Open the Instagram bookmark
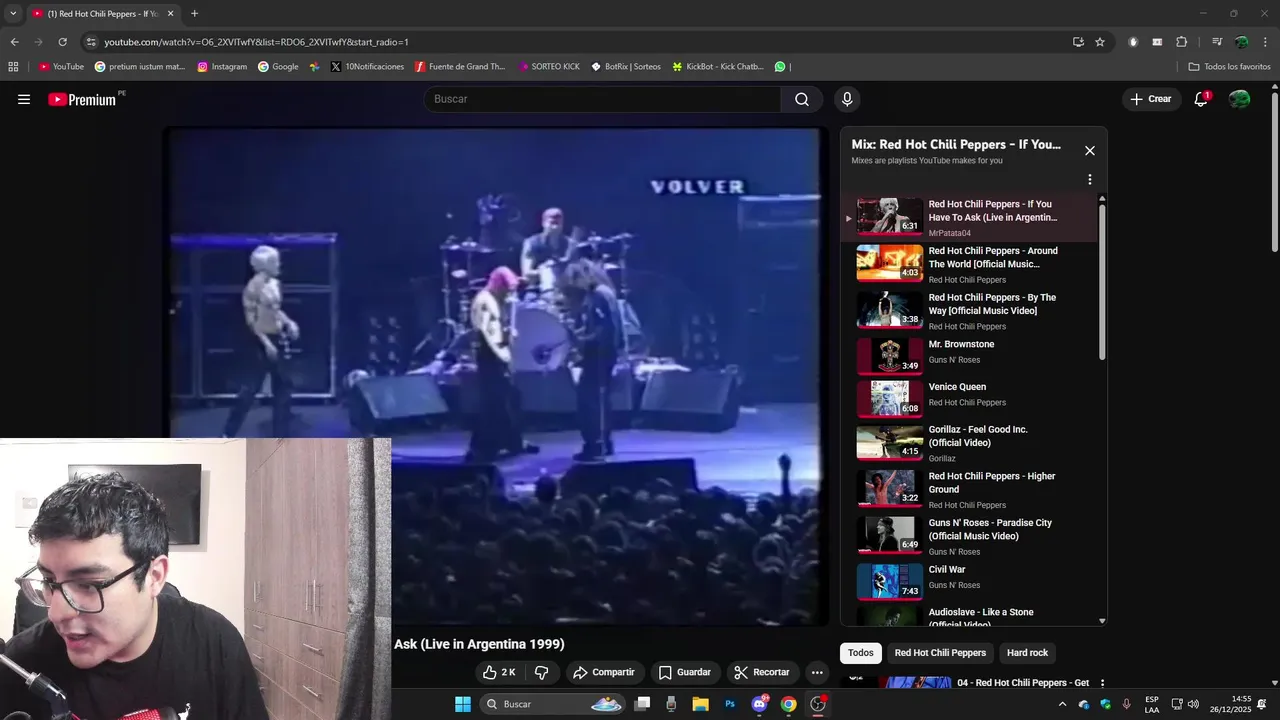 point(222,67)
